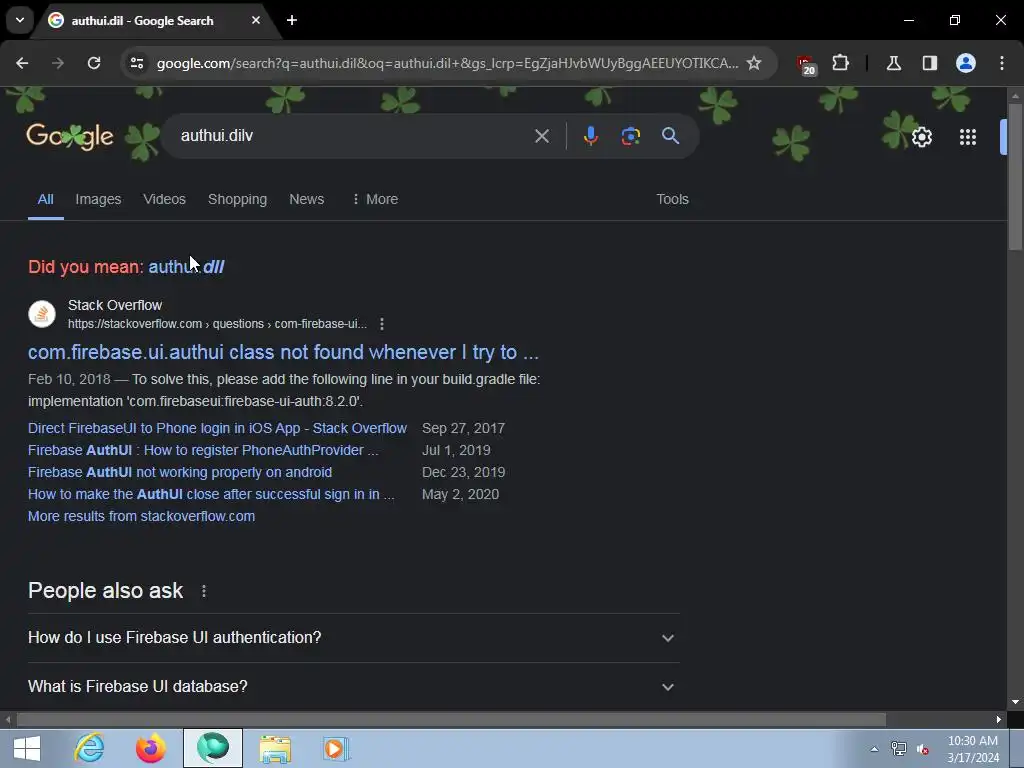This screenshot has width=1024, height=768.
Task: Switch to the Videos tab
Action: click(x=164, y=199)
